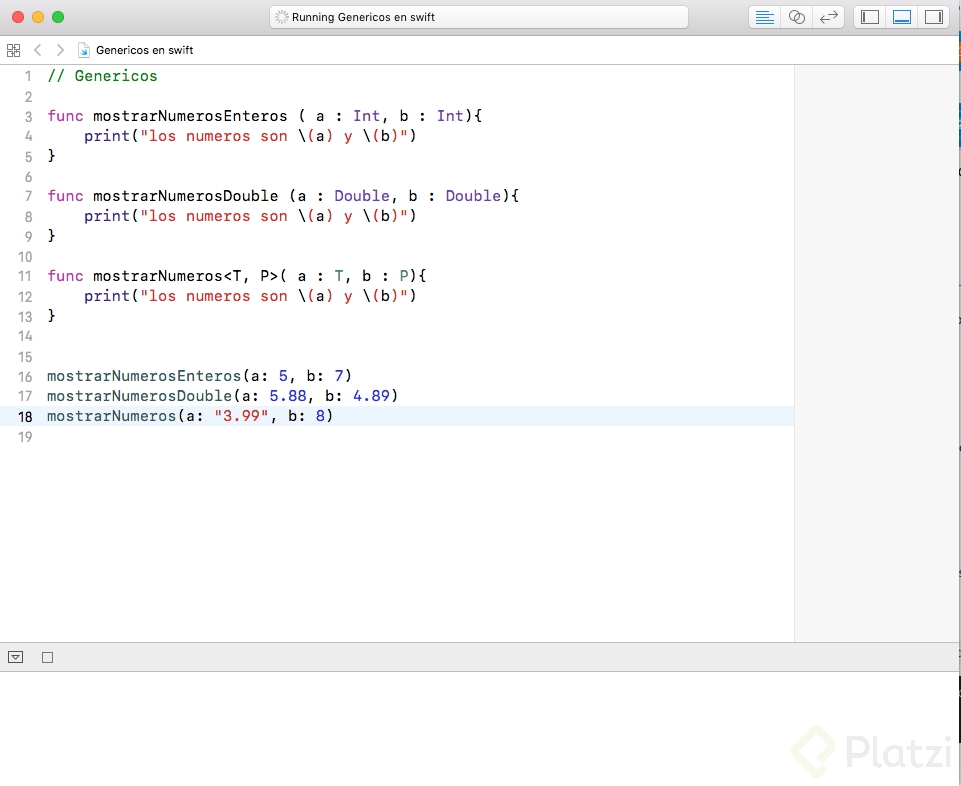Click the print statement on line 4
Screen dimensions: 961x786
250,136
